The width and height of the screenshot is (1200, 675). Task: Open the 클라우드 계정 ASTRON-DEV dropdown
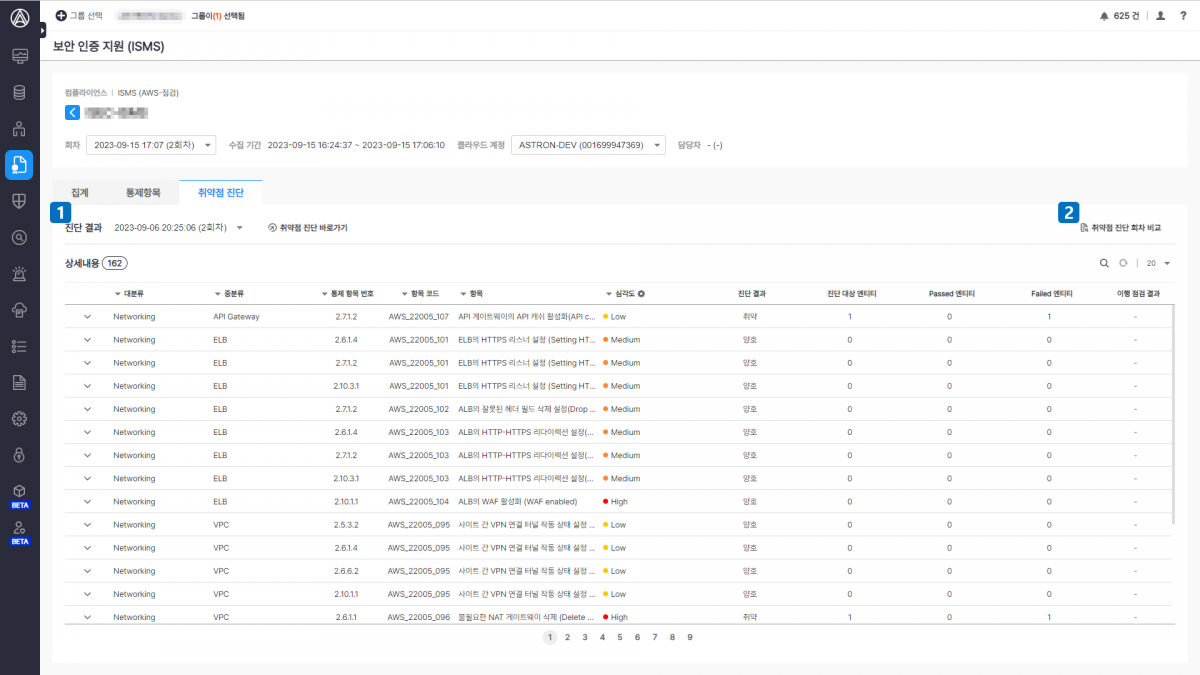[x=588, y=145]
